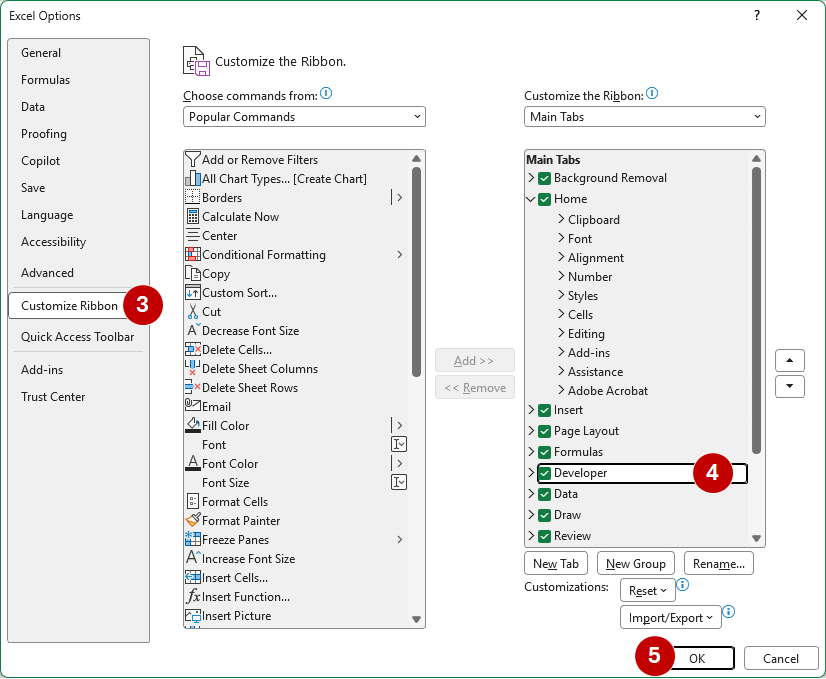Click the Insert Cells icon

(x=193, y=577)
